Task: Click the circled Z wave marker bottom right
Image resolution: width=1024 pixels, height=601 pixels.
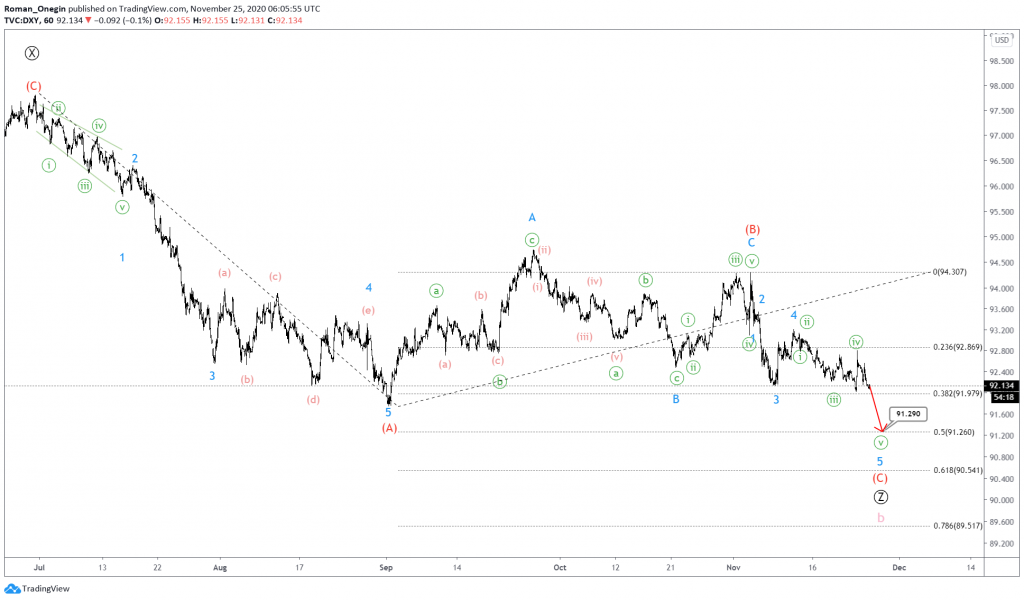Action: click(881, 495)
